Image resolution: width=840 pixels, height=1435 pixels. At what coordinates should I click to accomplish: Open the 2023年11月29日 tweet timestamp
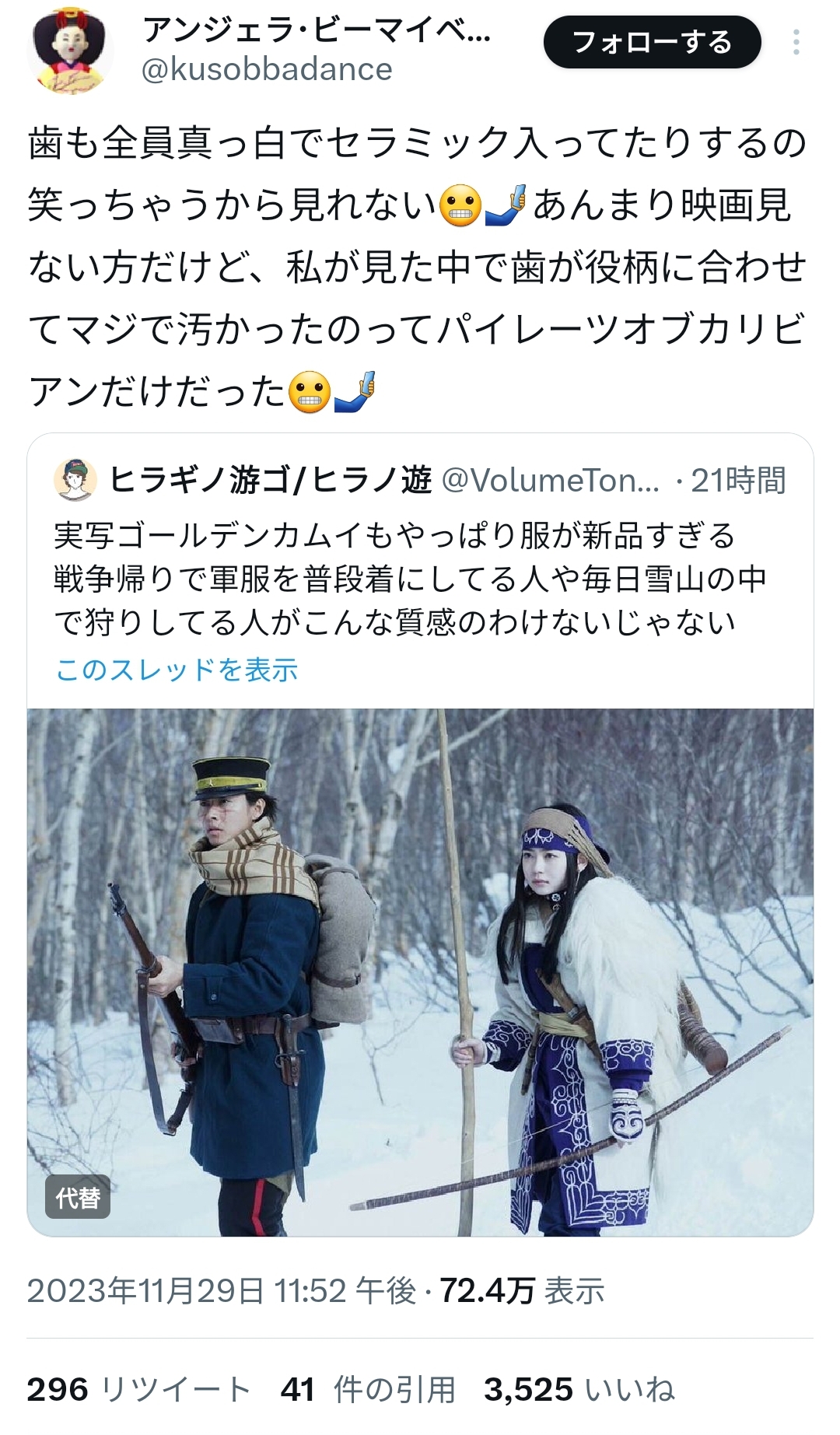[222, 1290]
